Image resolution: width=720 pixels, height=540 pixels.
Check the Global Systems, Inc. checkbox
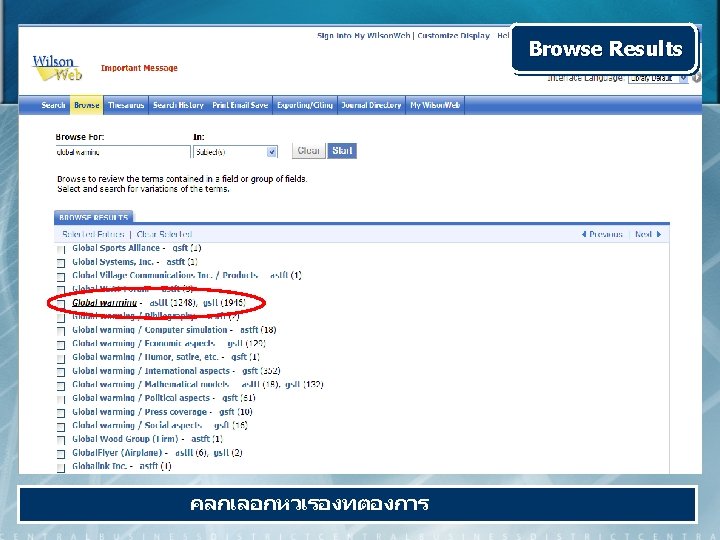[x=61, y=263]
